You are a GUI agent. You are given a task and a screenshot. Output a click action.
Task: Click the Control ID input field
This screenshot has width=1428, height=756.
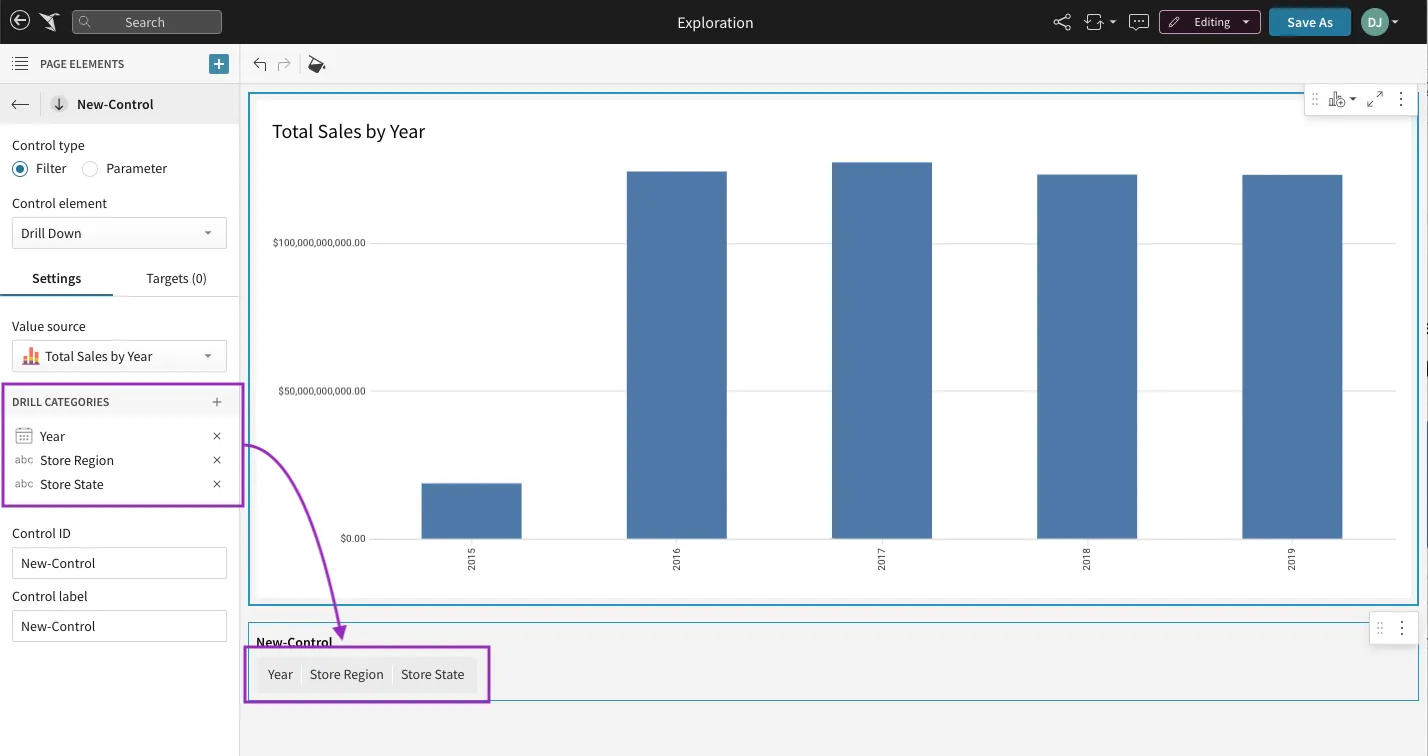point(119,563)
